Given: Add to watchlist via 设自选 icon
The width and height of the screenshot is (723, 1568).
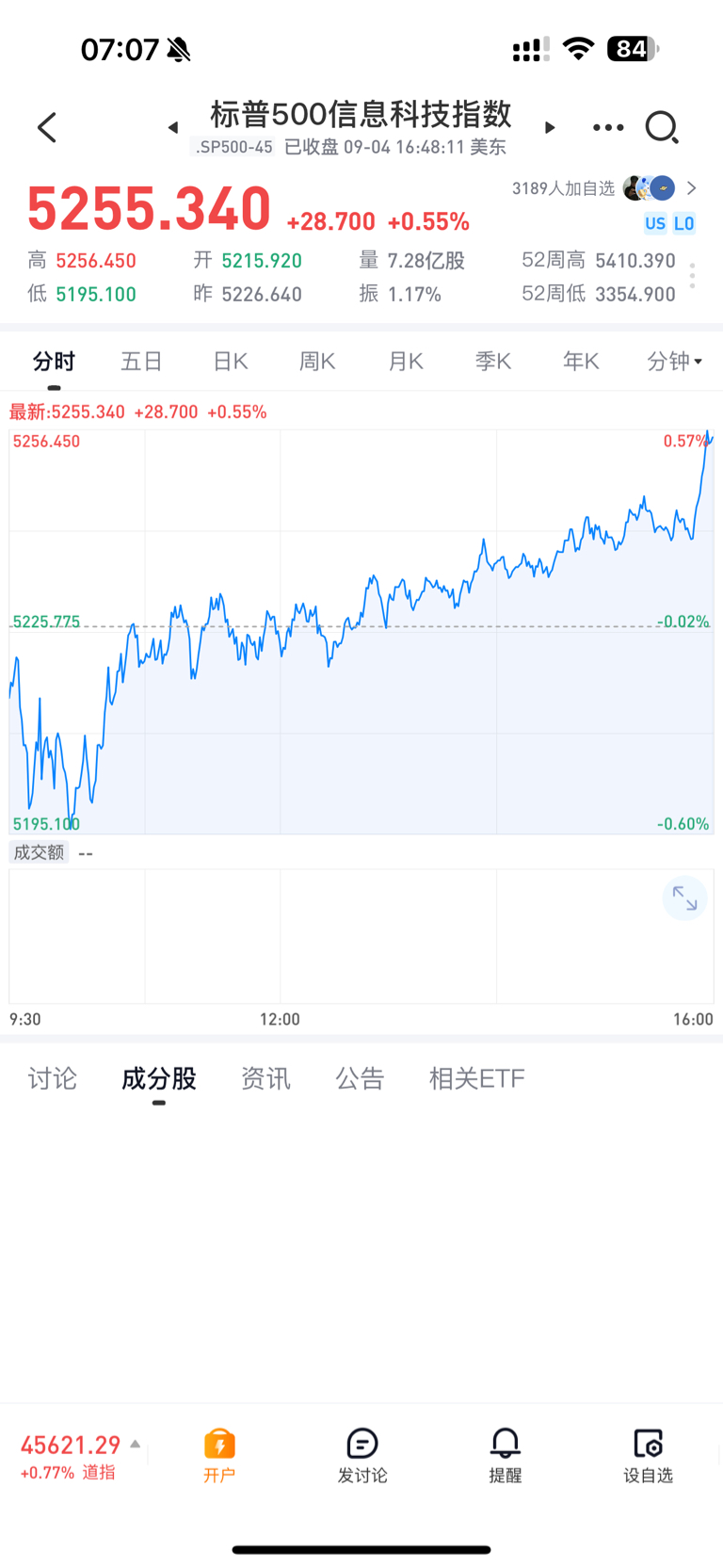Looking at the screenshot, I should click(649, 1455).
